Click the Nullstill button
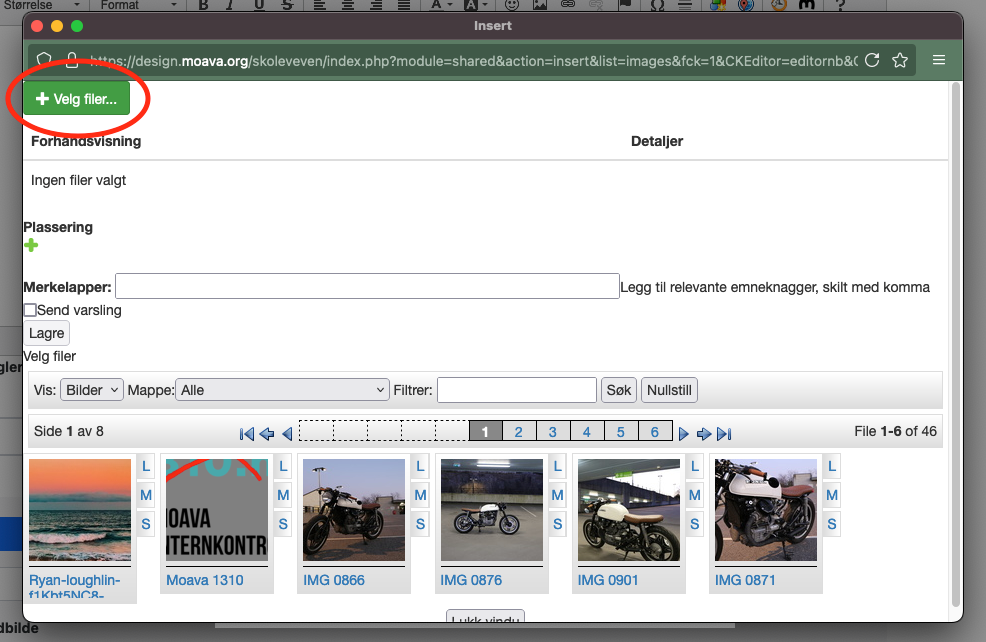 (669, 390)
